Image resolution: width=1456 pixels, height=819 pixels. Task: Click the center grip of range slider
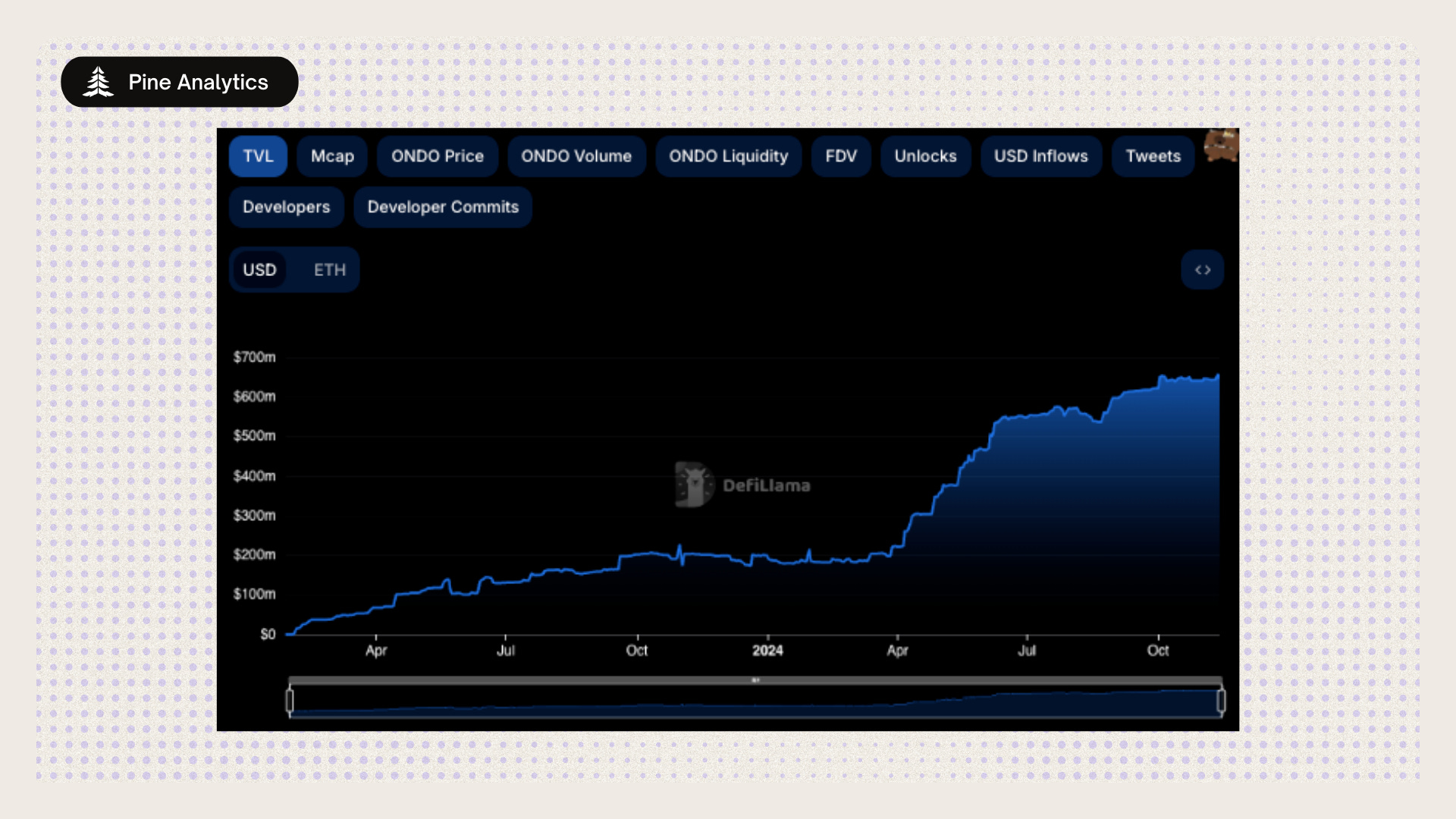pyautogui.click(x=755, y=680)
